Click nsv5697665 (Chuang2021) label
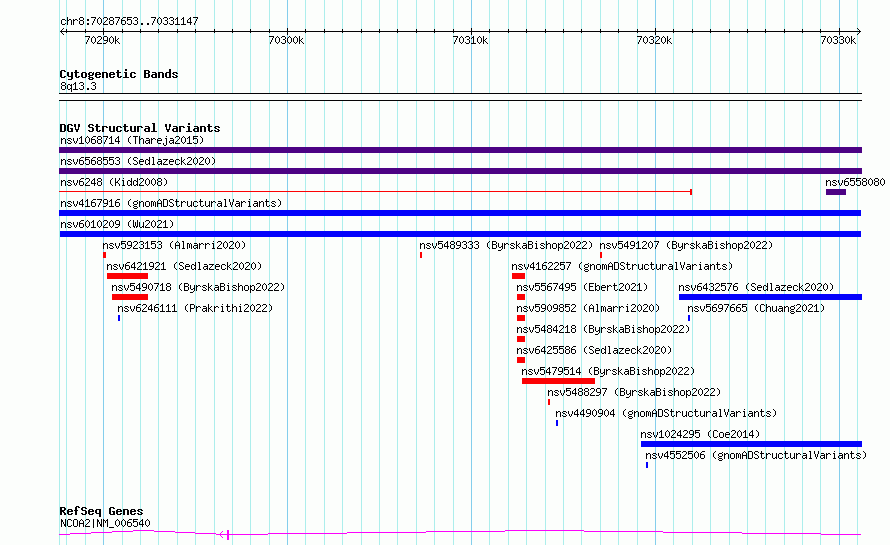Screen dimensions: 890x545 click(x=756, y=308)
